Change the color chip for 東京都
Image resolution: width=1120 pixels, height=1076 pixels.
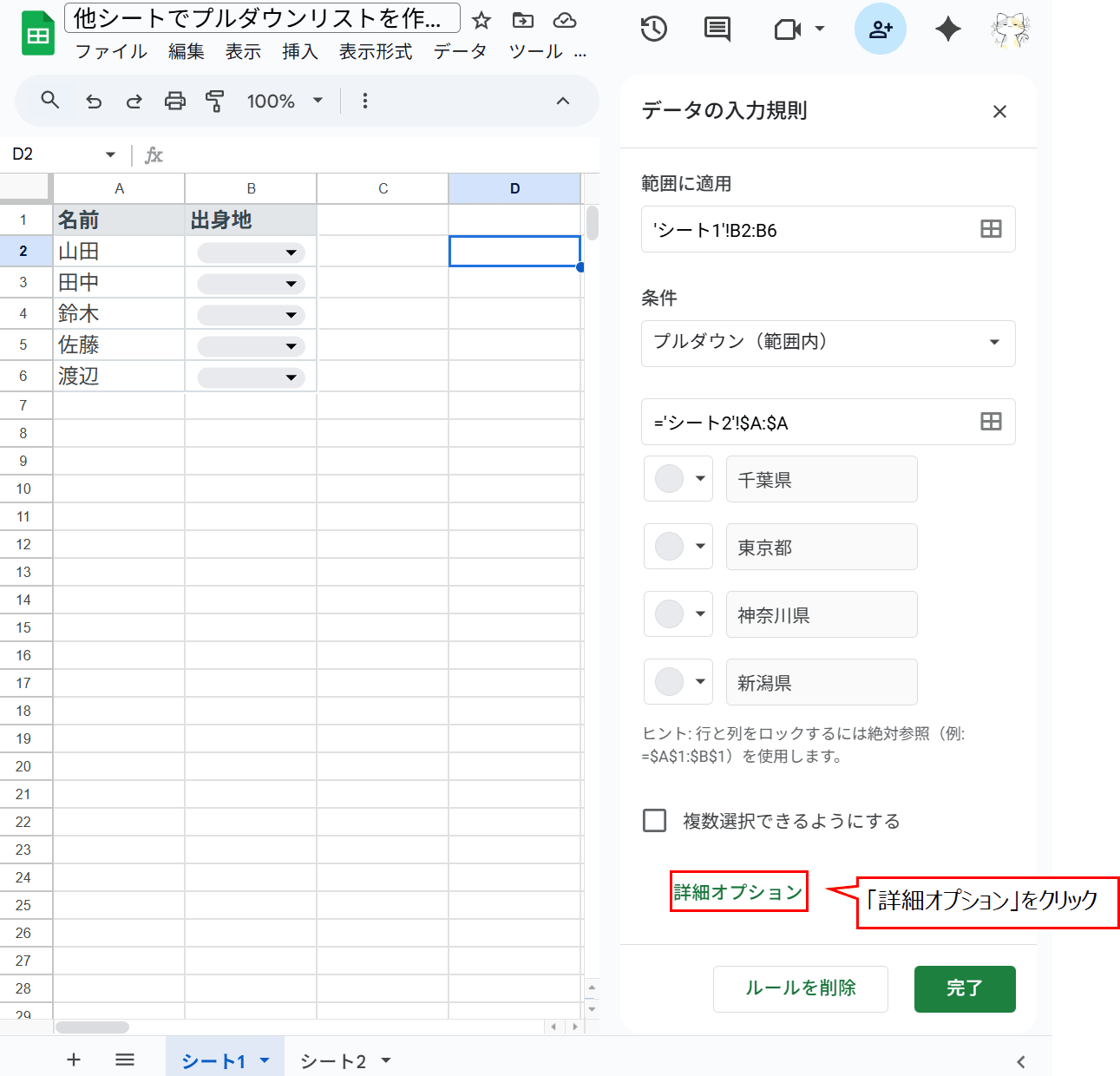tap(678, 547)
